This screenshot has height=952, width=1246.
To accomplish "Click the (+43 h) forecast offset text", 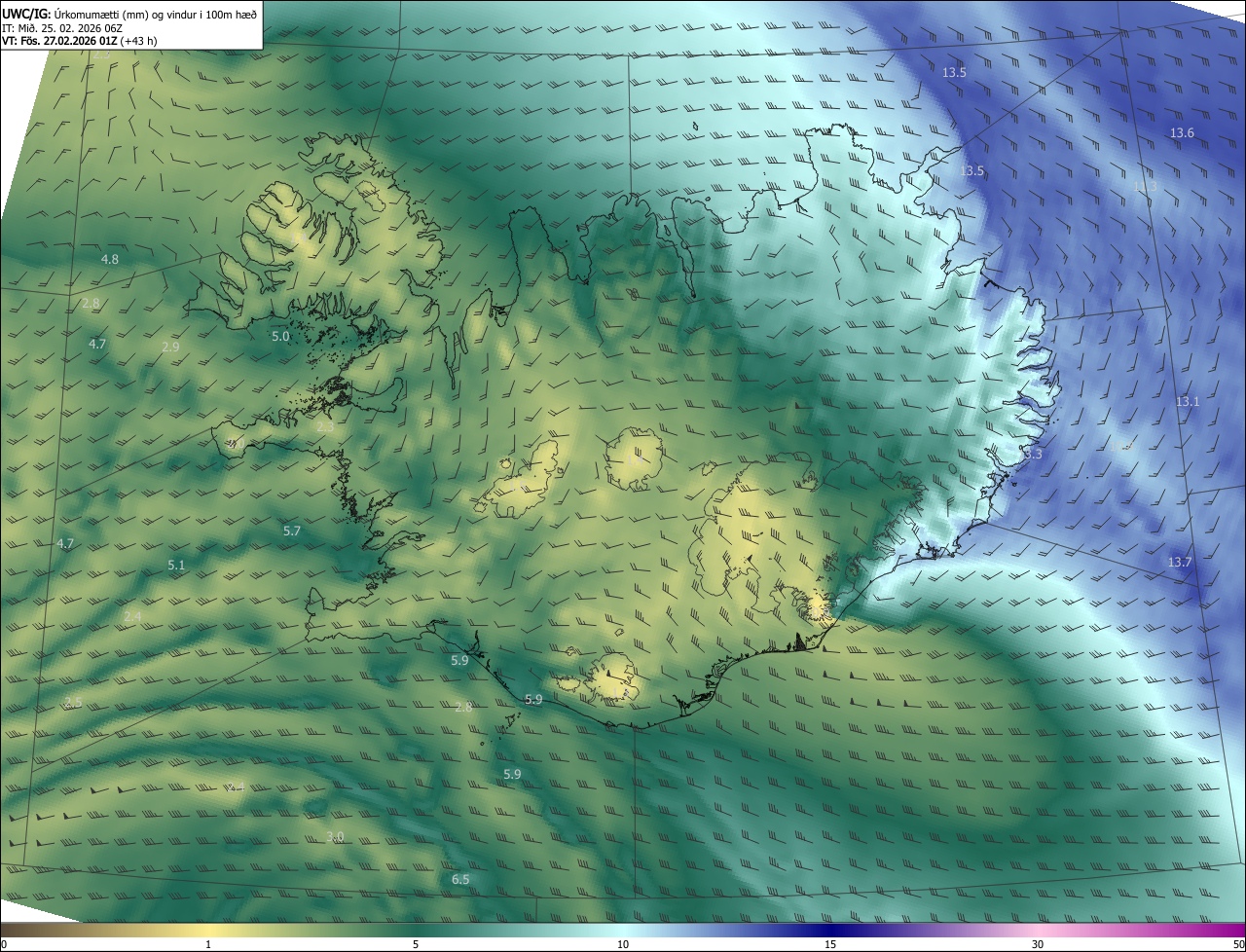I will 140,41.
